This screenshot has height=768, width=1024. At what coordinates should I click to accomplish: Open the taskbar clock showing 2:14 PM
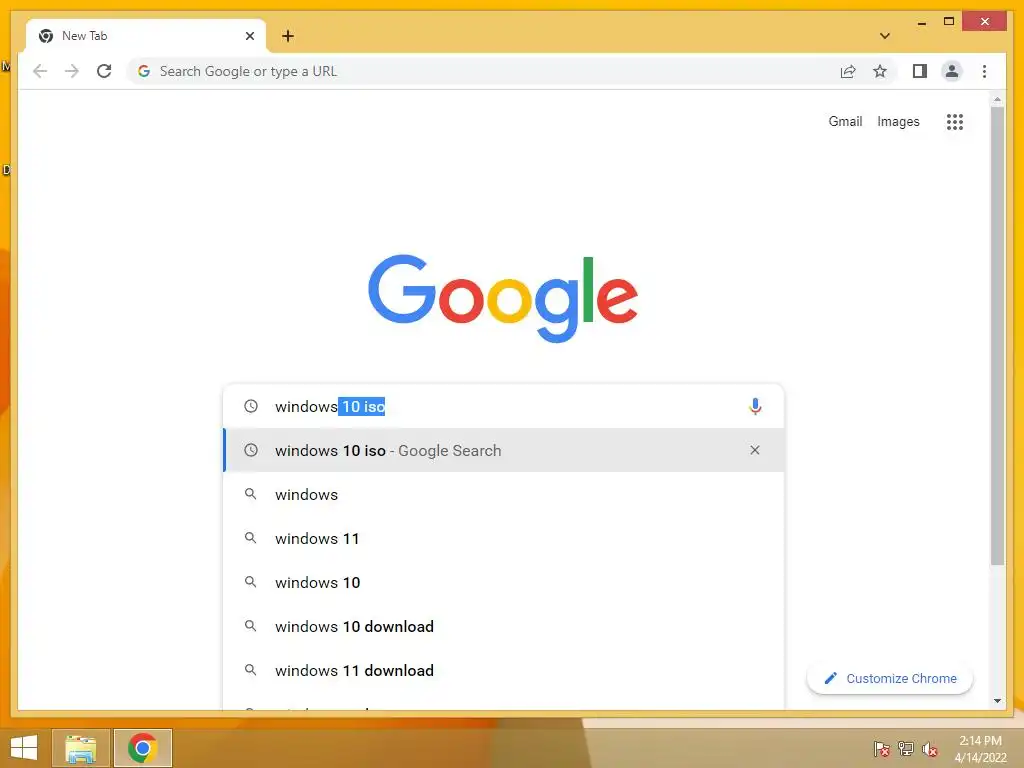pos(980,749)
